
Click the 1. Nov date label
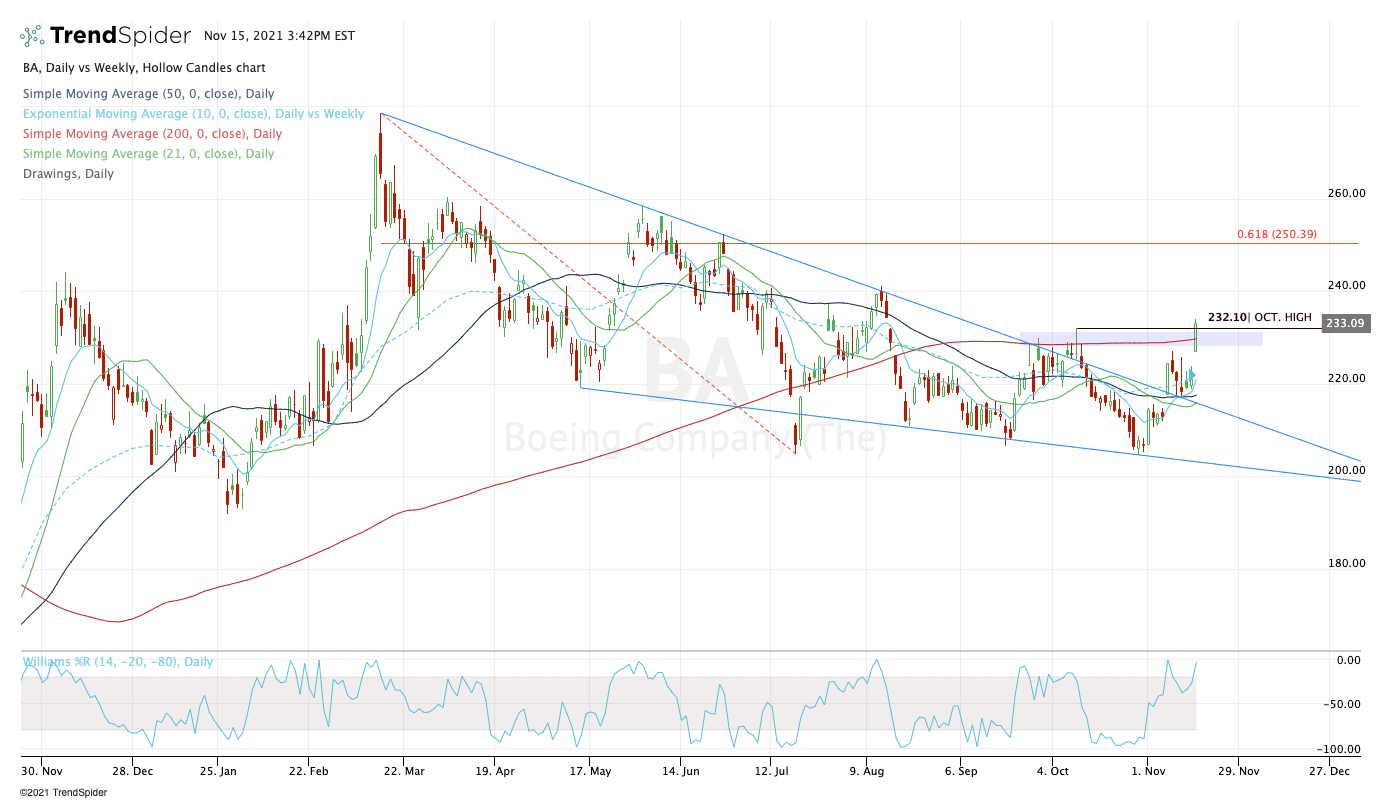(1146, 772)
